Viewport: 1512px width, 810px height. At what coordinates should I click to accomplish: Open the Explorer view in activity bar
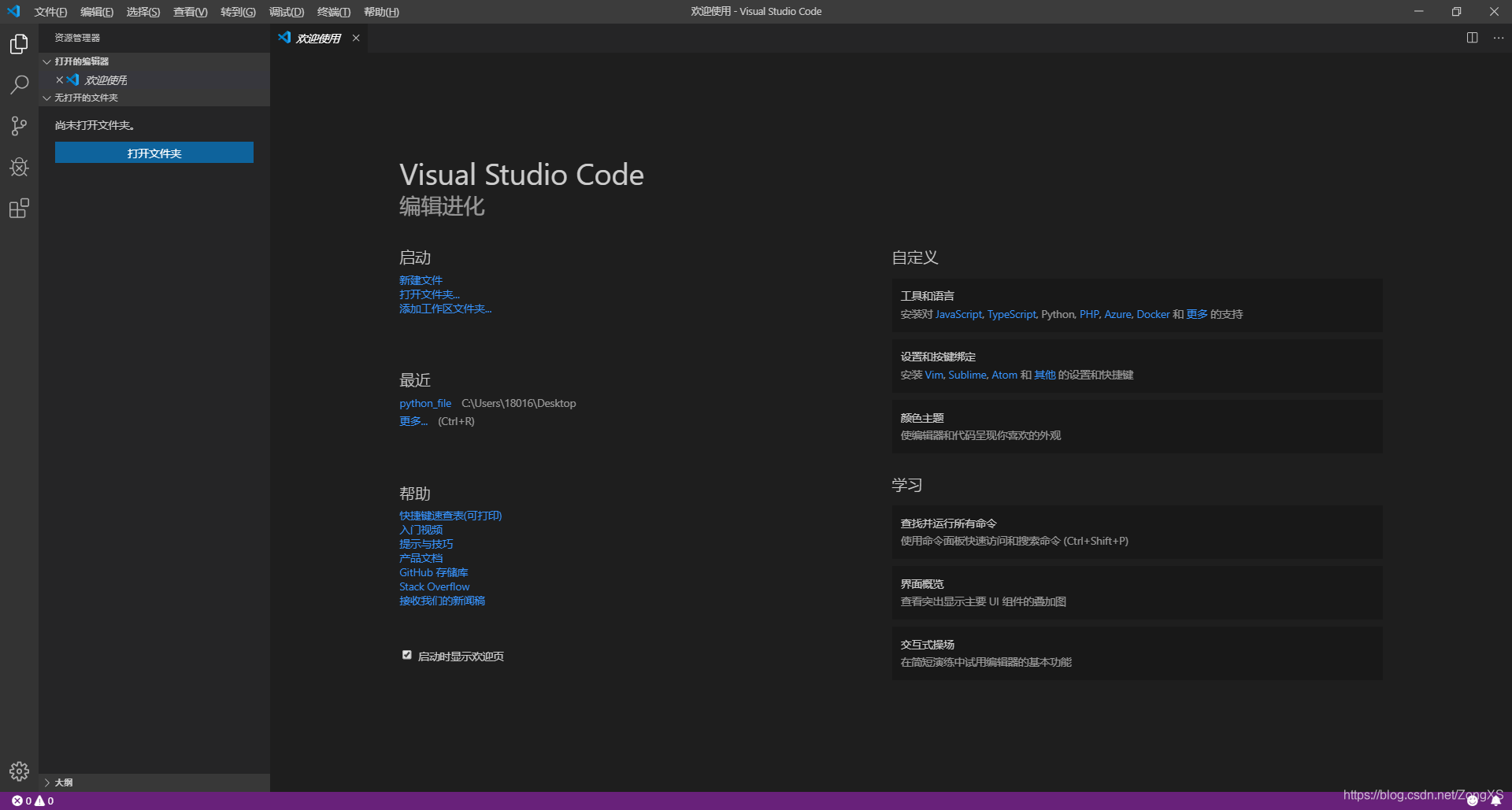pos(19,44)
